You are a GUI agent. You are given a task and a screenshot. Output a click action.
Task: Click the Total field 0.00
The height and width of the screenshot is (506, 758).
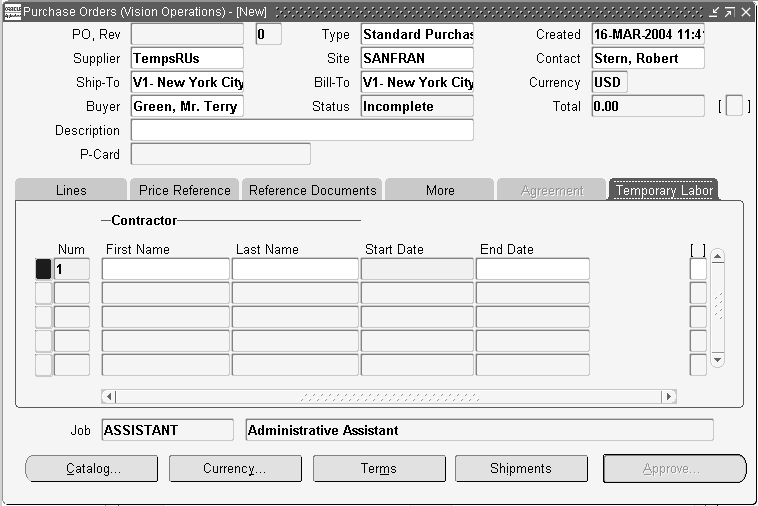(648, 106)
